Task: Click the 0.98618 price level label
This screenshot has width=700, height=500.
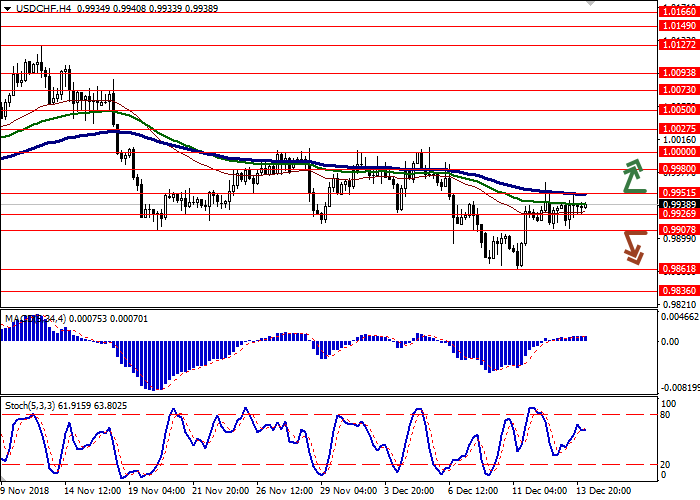Action: [x=679, y=269]
